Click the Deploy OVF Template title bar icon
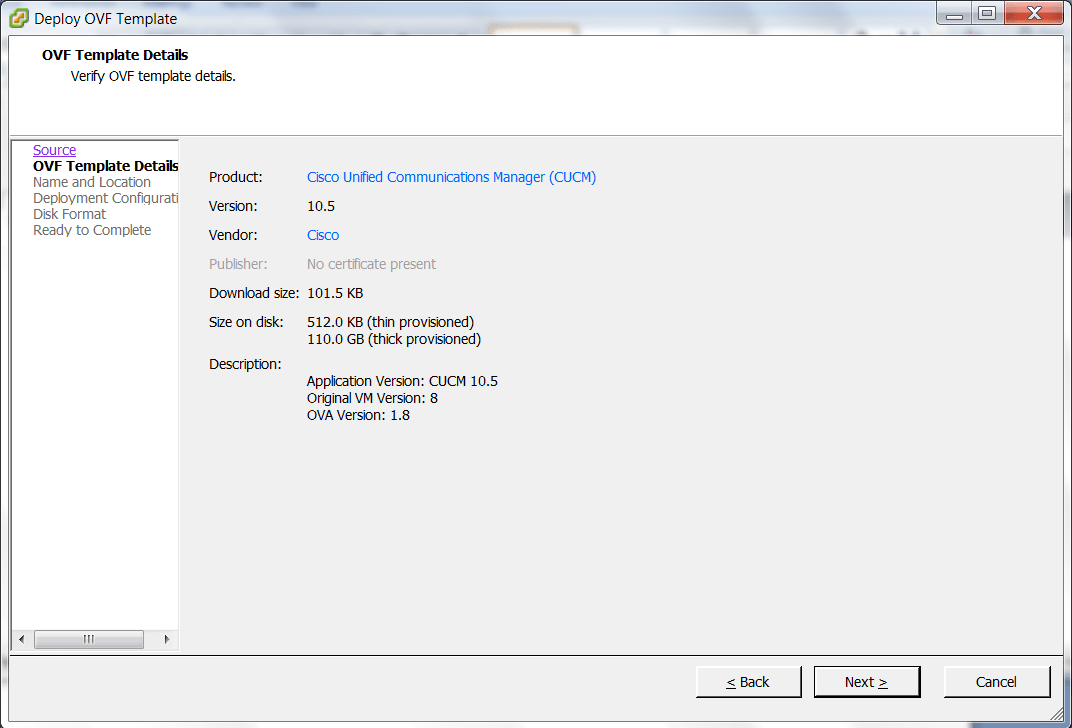Image resolution: width=1072 pixels, height=728 pixels. click(x=18, y=18)
